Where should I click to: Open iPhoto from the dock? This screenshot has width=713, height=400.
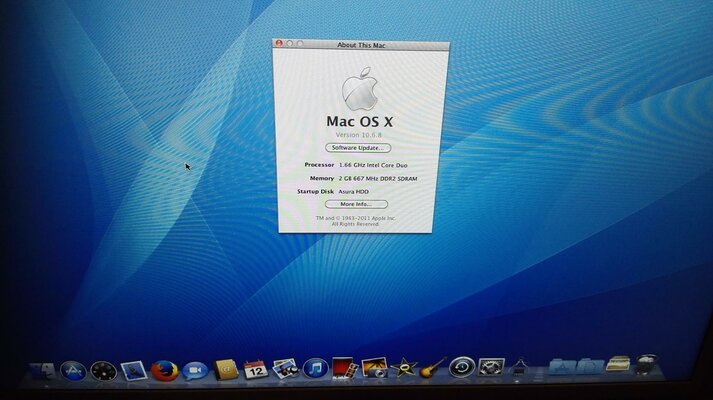(x=375, y=368)
